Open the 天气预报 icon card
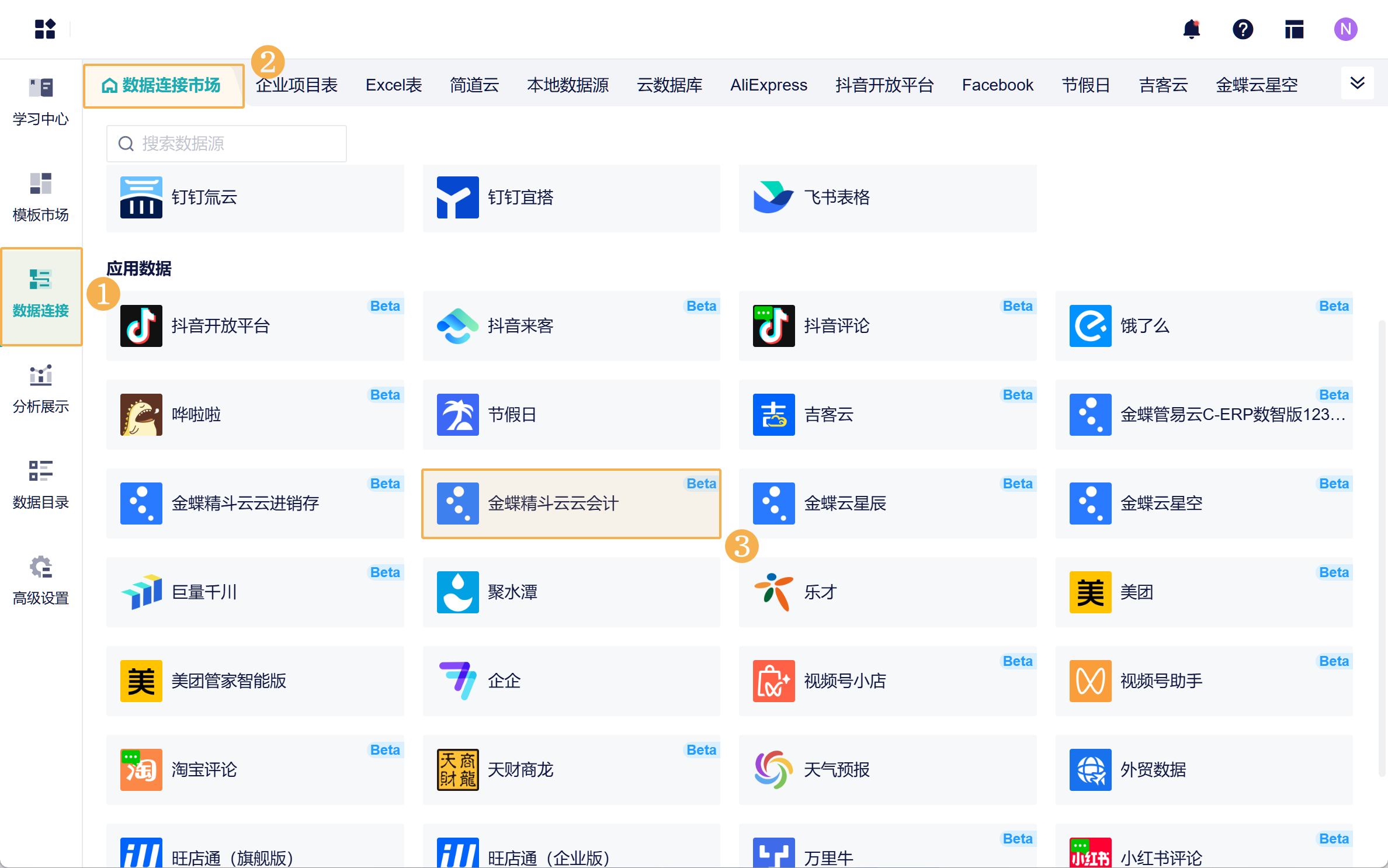Screen dimensions: 1388x868 773,770
